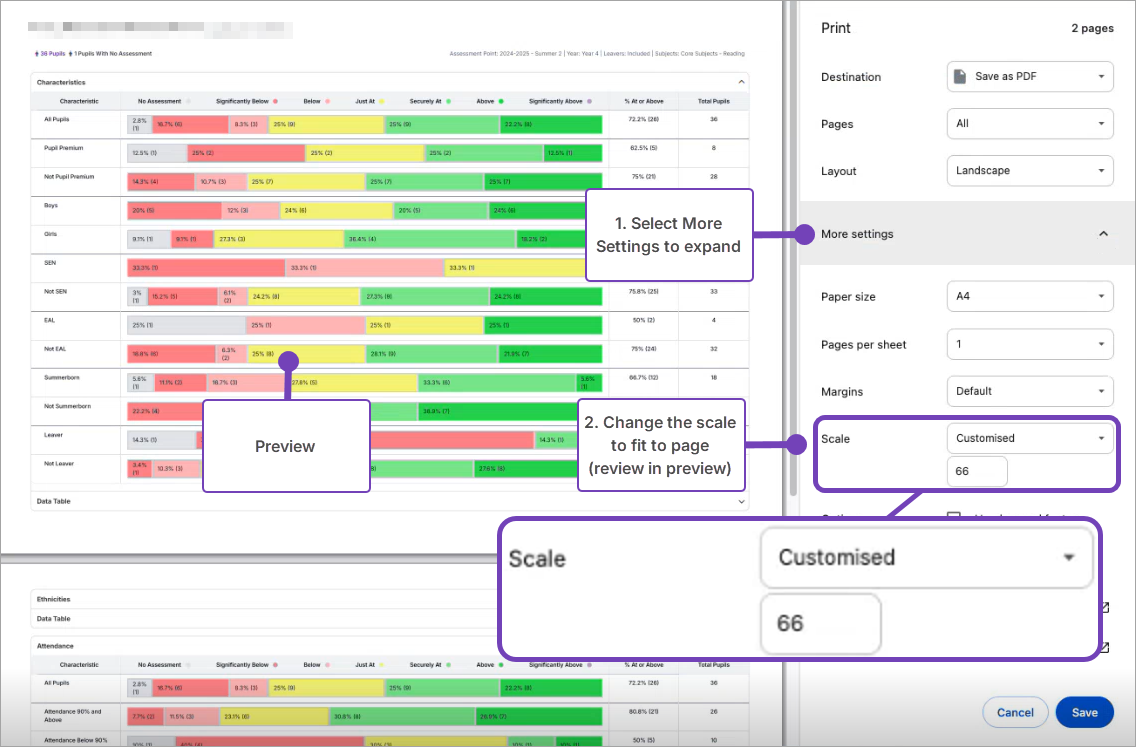
Task: Open the Layout dropdown set to Landscape
Action: coord(1030,170)
